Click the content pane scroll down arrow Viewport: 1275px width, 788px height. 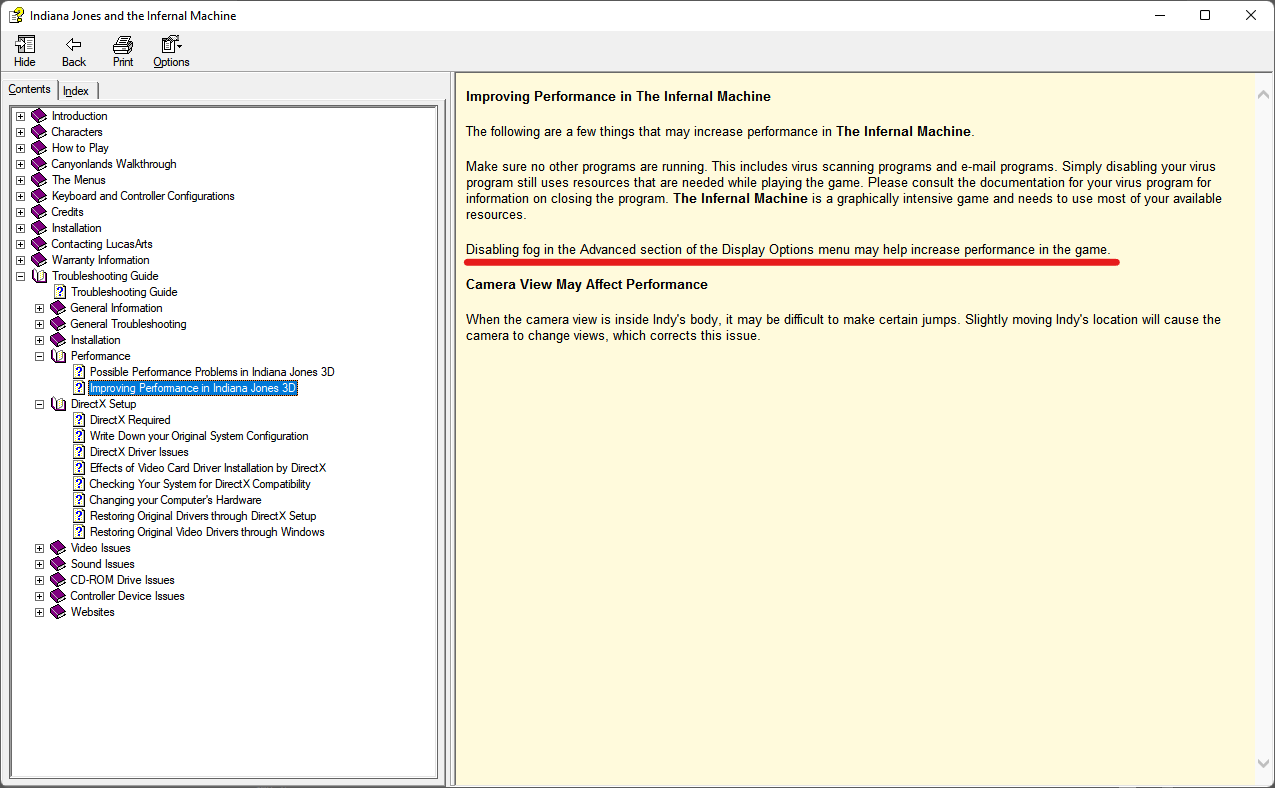1264,763
